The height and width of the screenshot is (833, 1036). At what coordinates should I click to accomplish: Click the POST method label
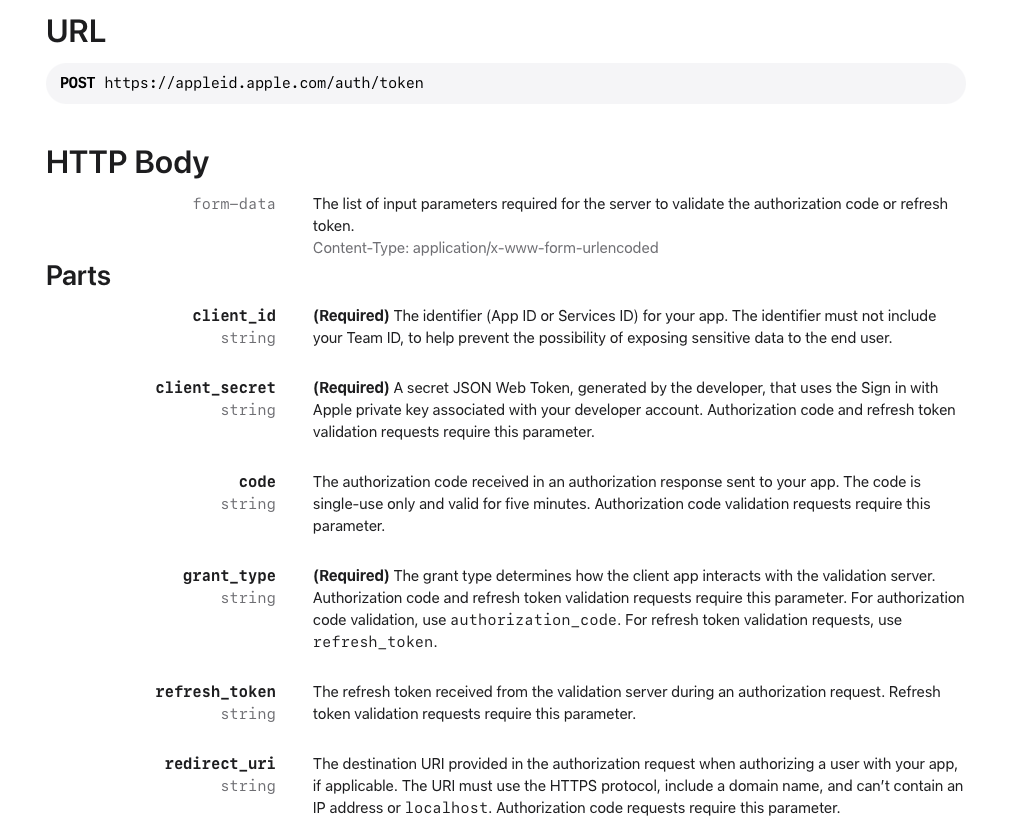coord(77,83)
